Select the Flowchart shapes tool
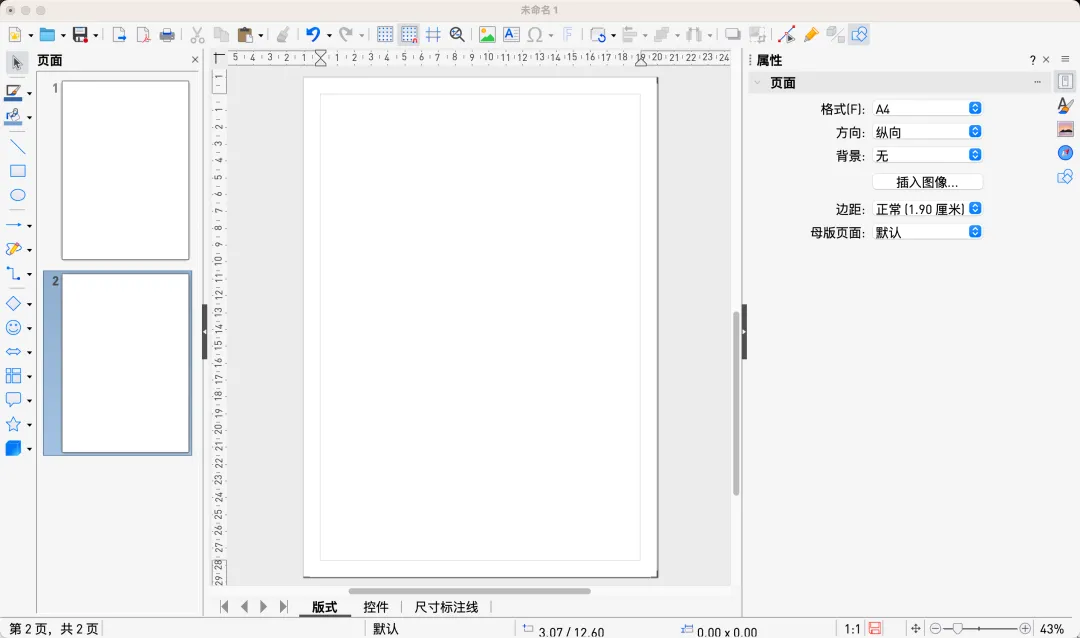 [13, 375]
